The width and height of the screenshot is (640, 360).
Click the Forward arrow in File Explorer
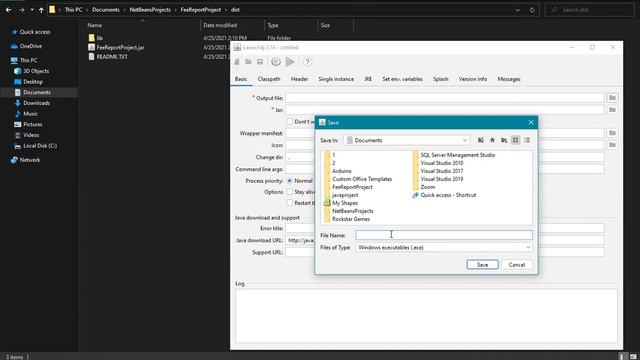(x=21, y=10)
